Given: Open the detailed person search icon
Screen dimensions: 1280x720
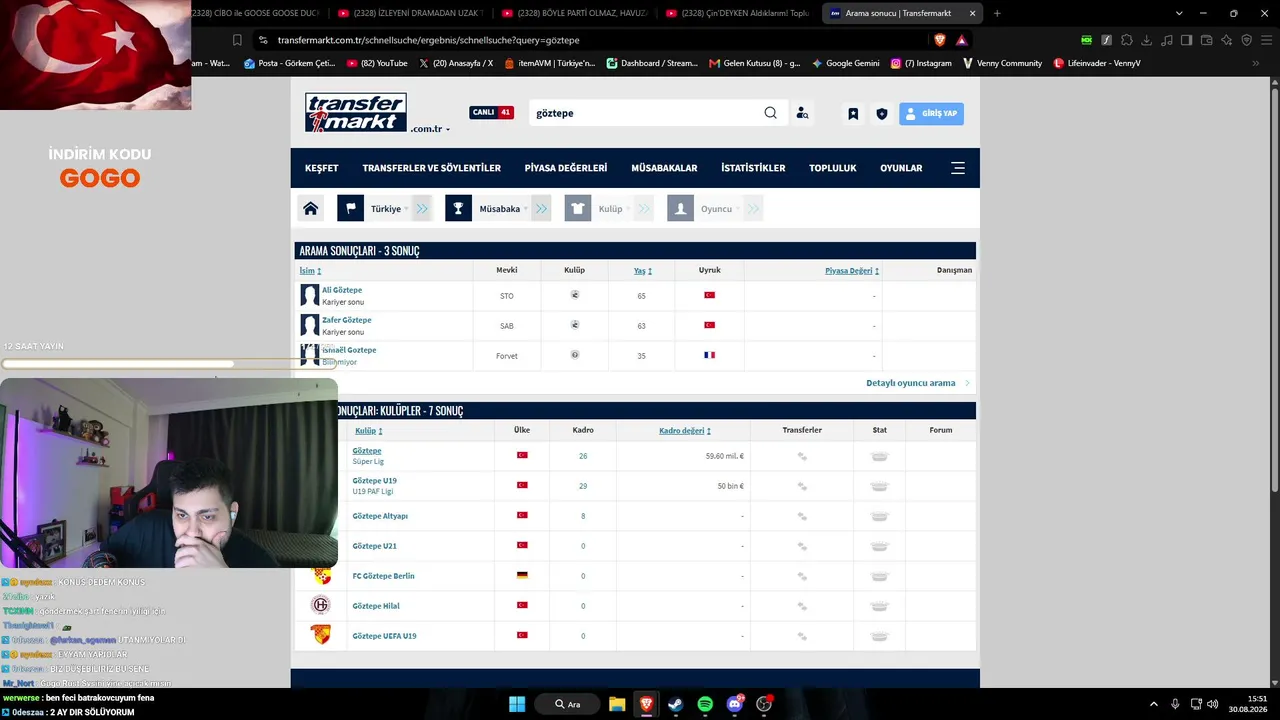Looking at the screenshot, I should (802, 113).
